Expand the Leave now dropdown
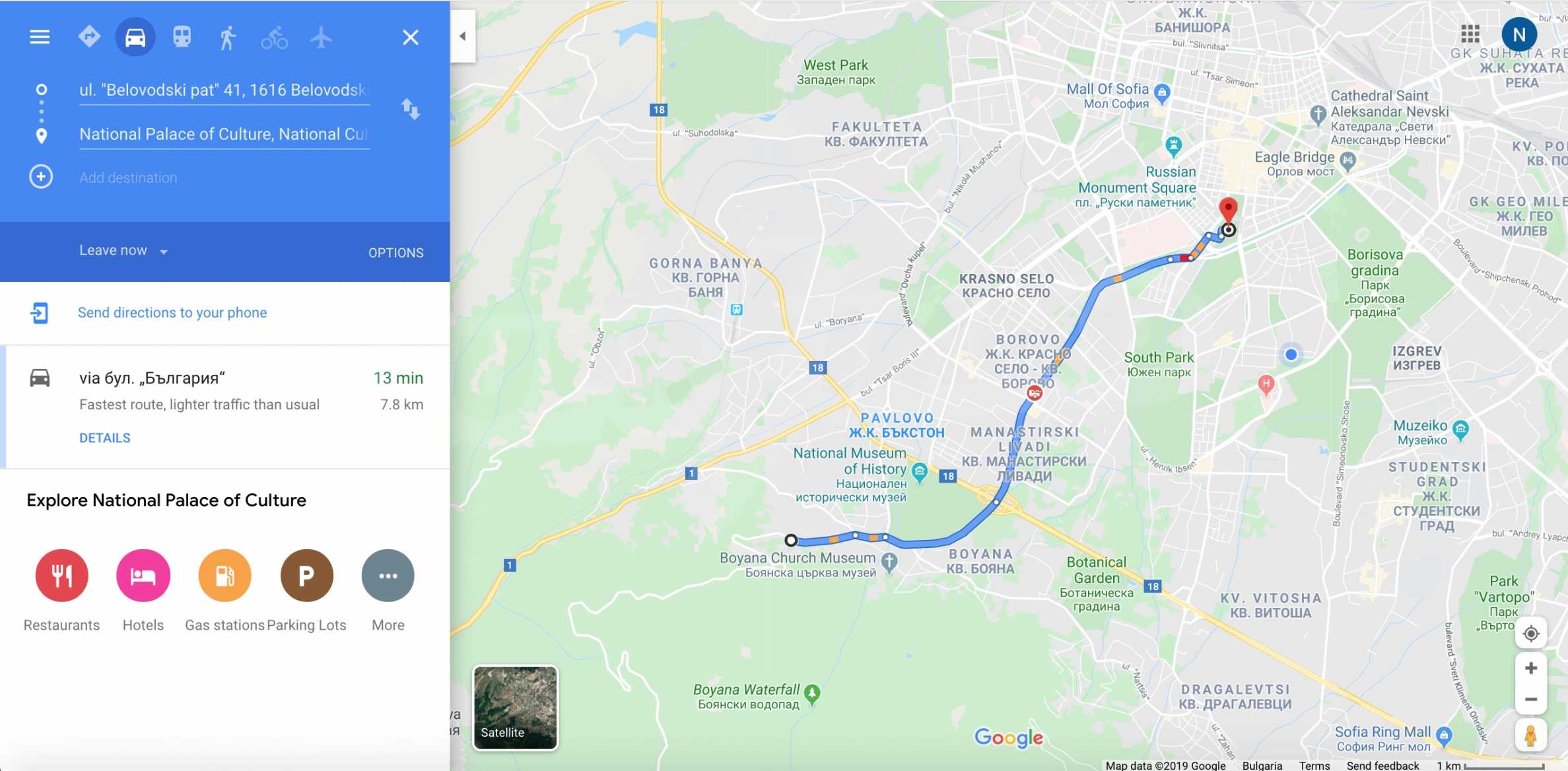Image resolution: width=1568 pixels, height=771 pixels. point(123,251)
